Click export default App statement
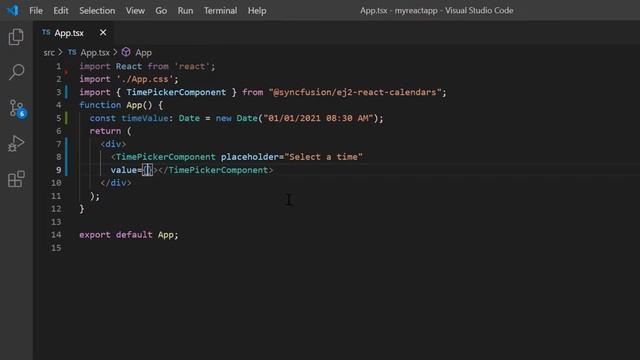 tap(129, 235)
